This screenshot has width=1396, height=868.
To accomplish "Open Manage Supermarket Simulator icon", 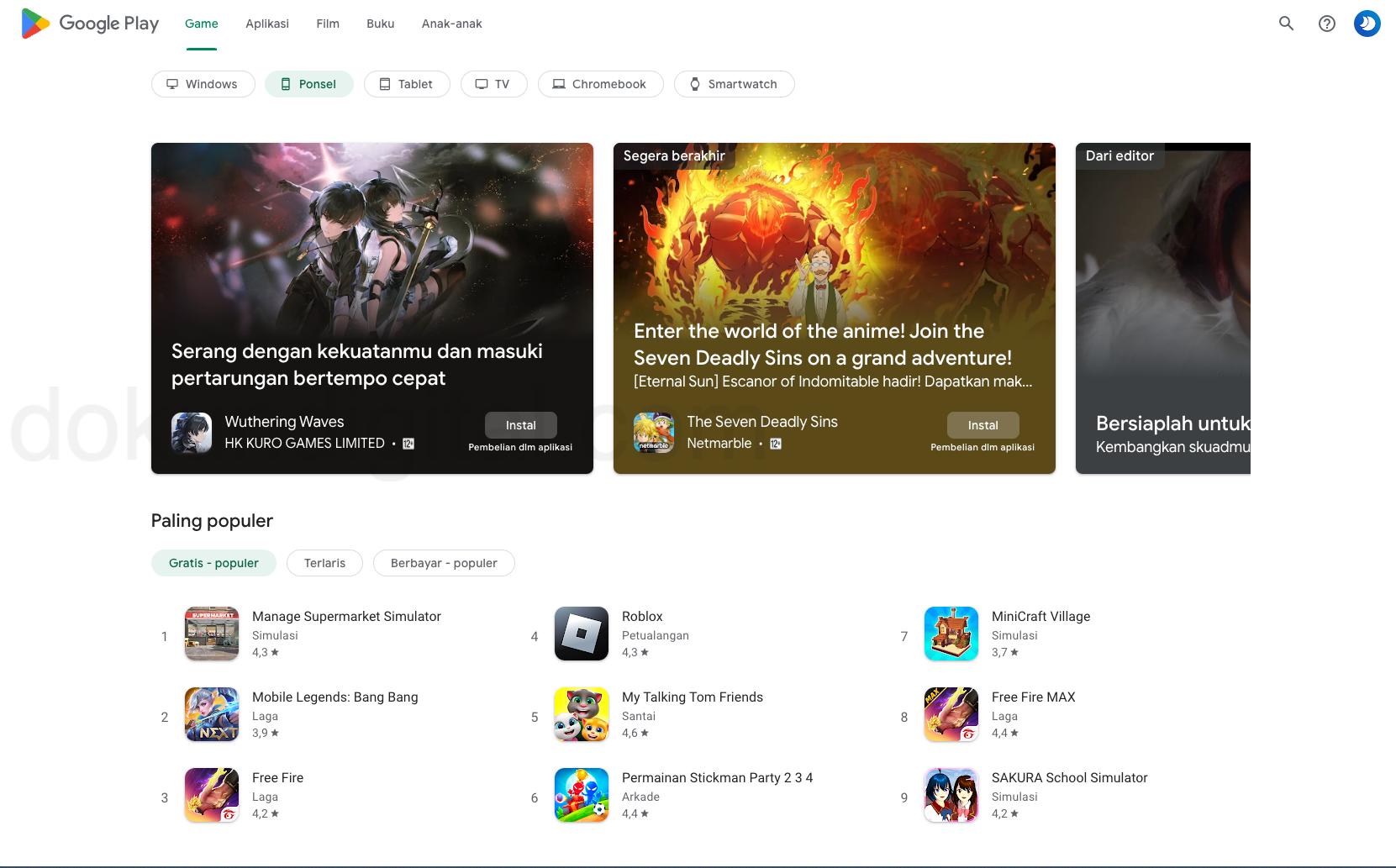I will [x=212, y=634].
